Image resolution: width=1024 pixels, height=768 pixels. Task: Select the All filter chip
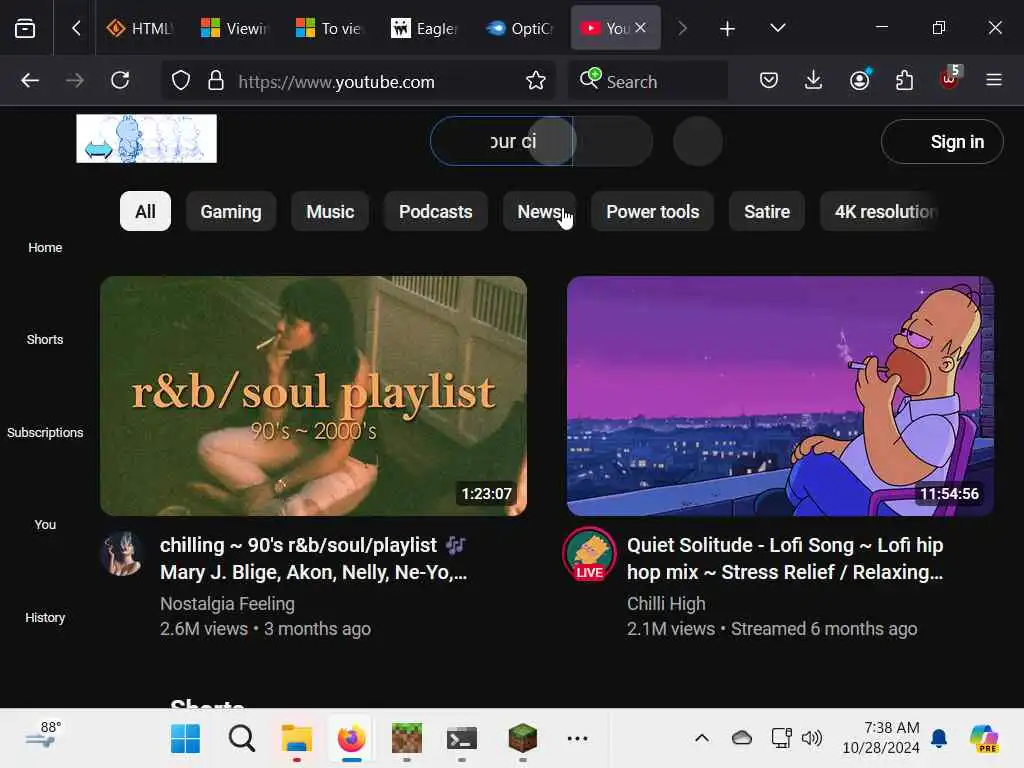(x=145, y=212)
